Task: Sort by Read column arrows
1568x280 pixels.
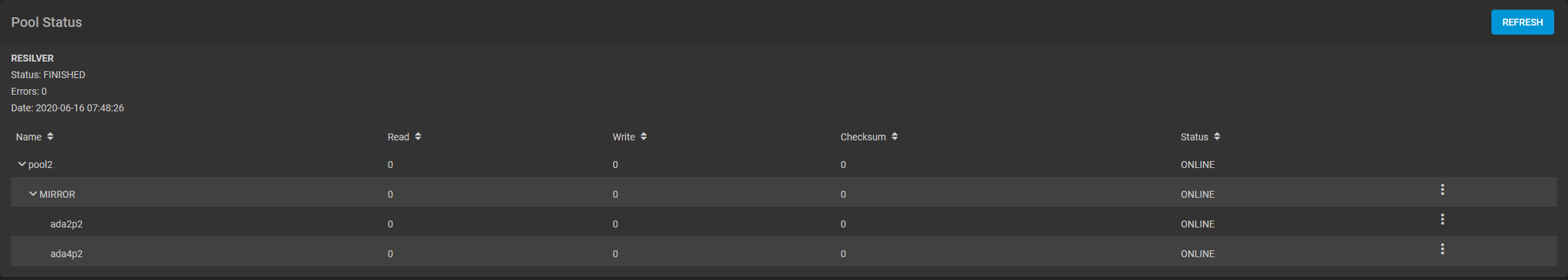Action: pos(418,137)
